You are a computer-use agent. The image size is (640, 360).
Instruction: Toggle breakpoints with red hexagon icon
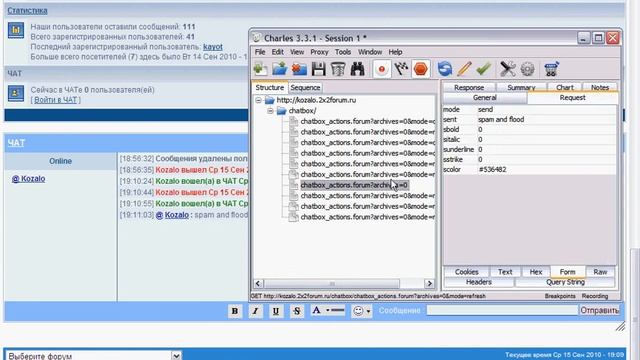point(421,69)
